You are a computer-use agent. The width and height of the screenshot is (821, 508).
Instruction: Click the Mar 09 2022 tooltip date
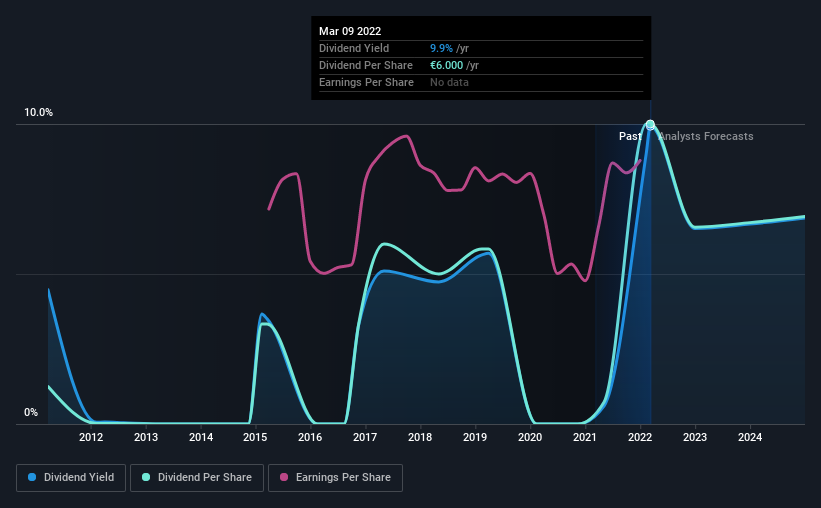(350, 31)
